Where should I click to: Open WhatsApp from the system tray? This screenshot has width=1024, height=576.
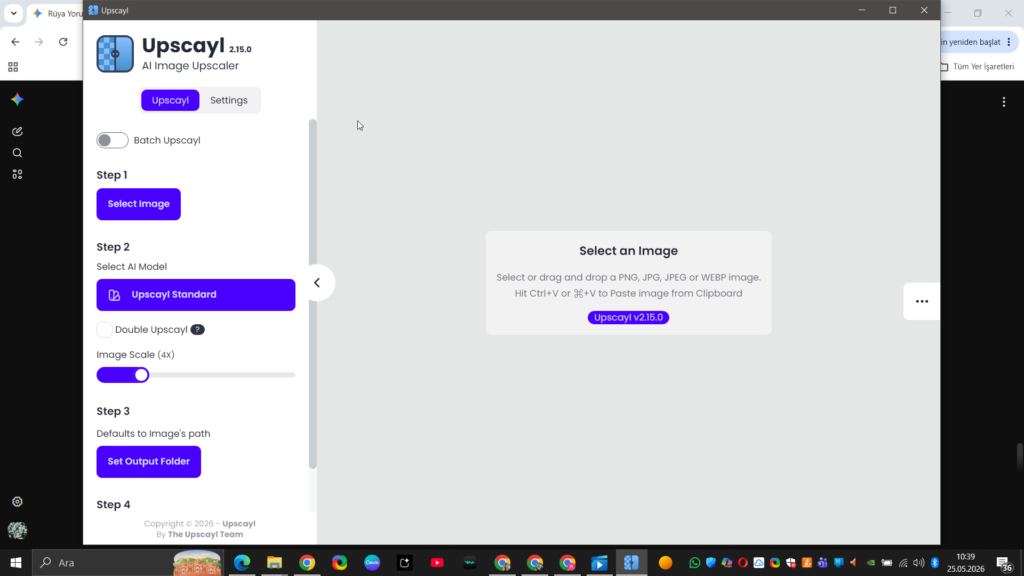point(694,563)
